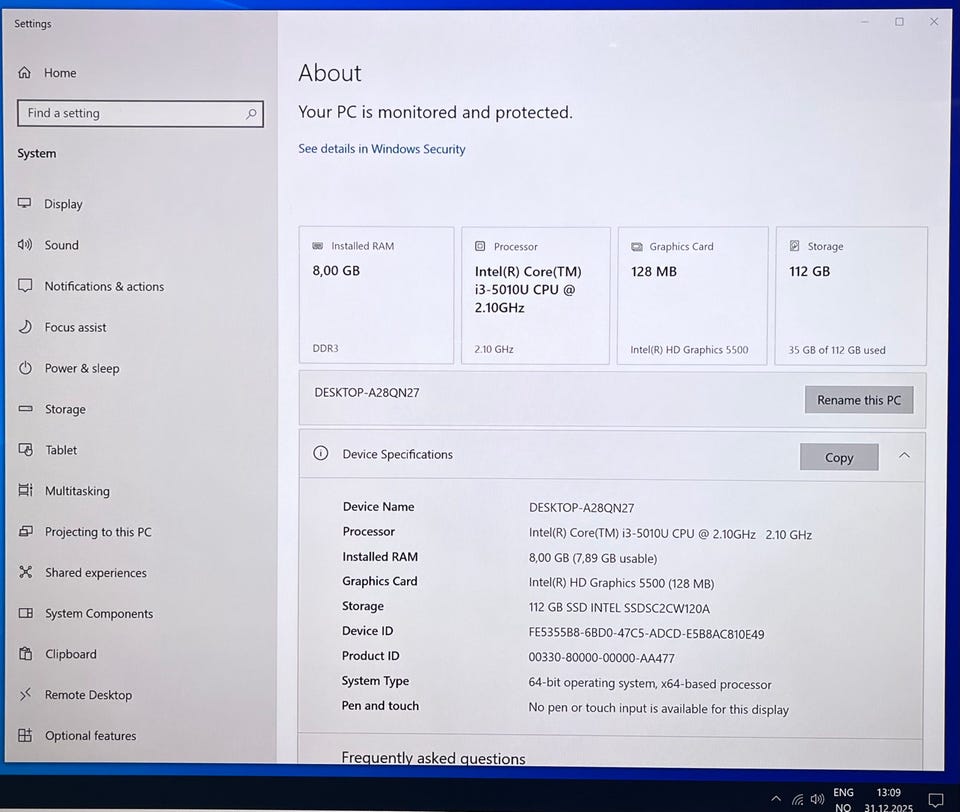Click the System section heading in sidebar
This screenshot has width=960, height=812.
(x=37, y=154)
